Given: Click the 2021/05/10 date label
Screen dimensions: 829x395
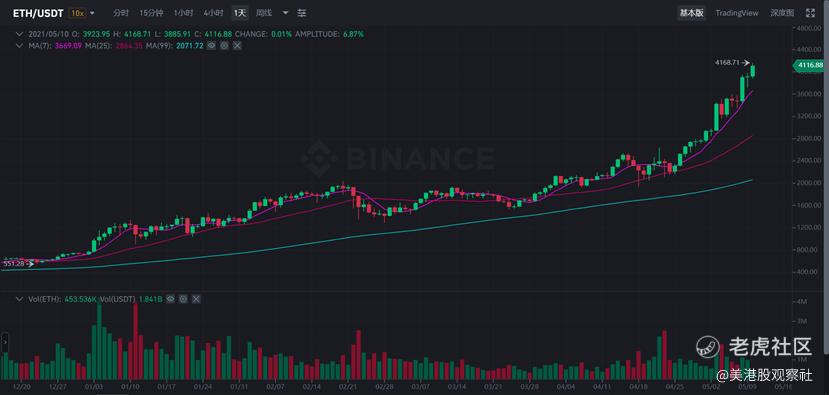Looking at the screenshot, I should pyautogui.click(x=48, y=34).
